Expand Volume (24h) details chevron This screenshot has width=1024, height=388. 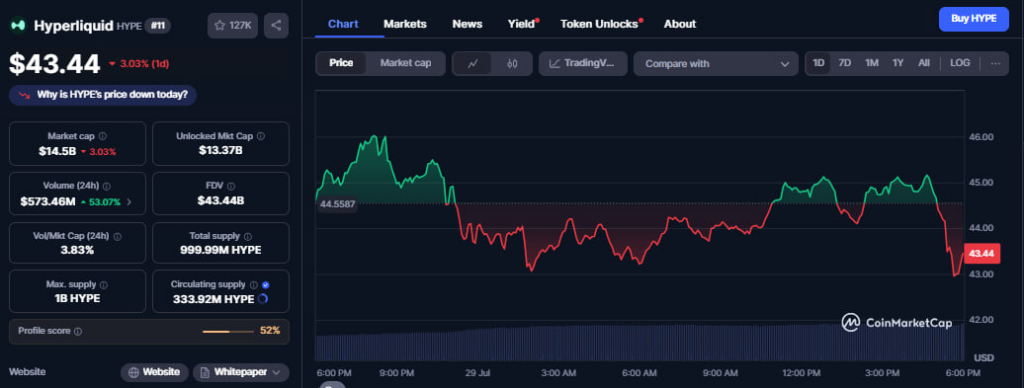pos(129,202)
